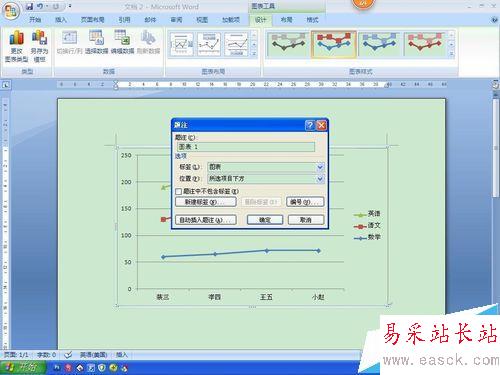Choose the third chart layout thumbnail
The width and height of the screenshot is (500, 375).
point(236,44)
